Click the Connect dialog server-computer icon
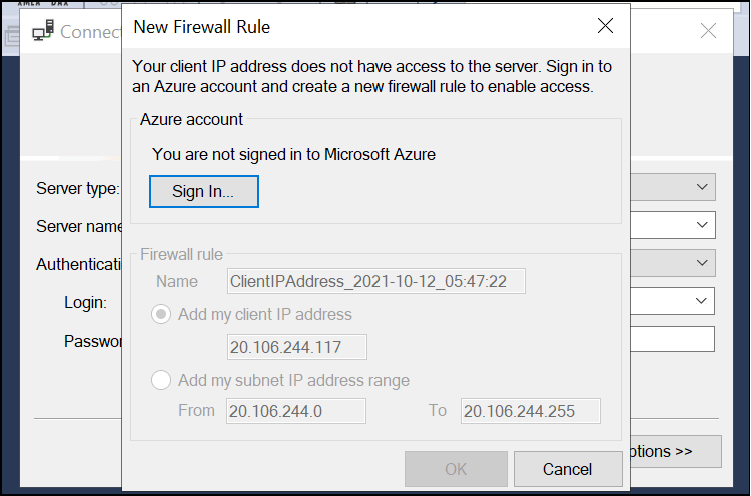 tap(43, 31)
